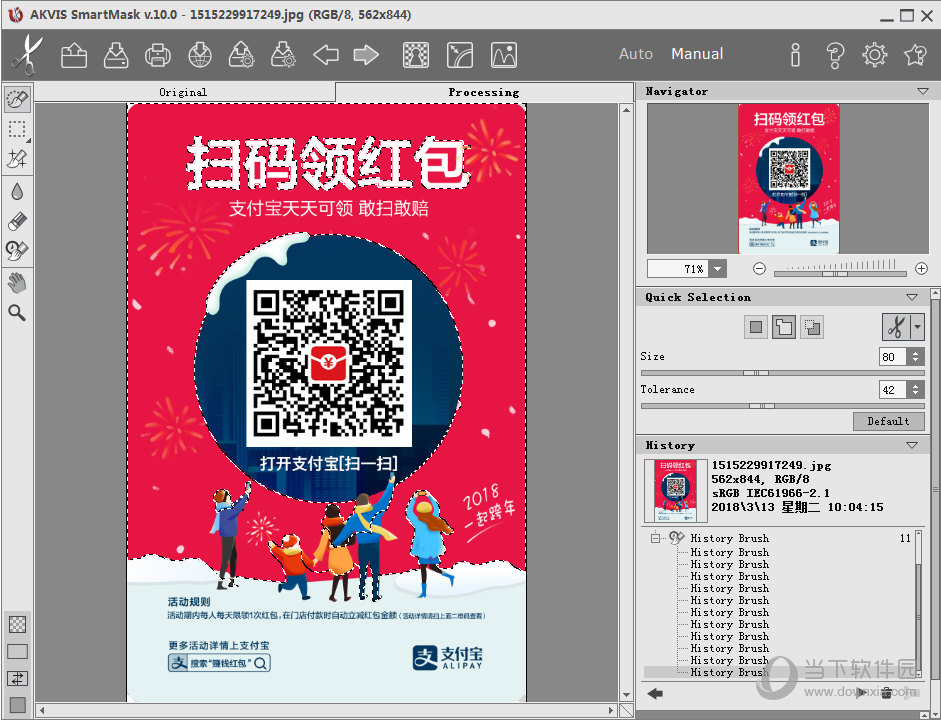The width and height of the screenshot is (941, 721).
Task: Click the top History Brush group with count 11
Action: (729, 538)
